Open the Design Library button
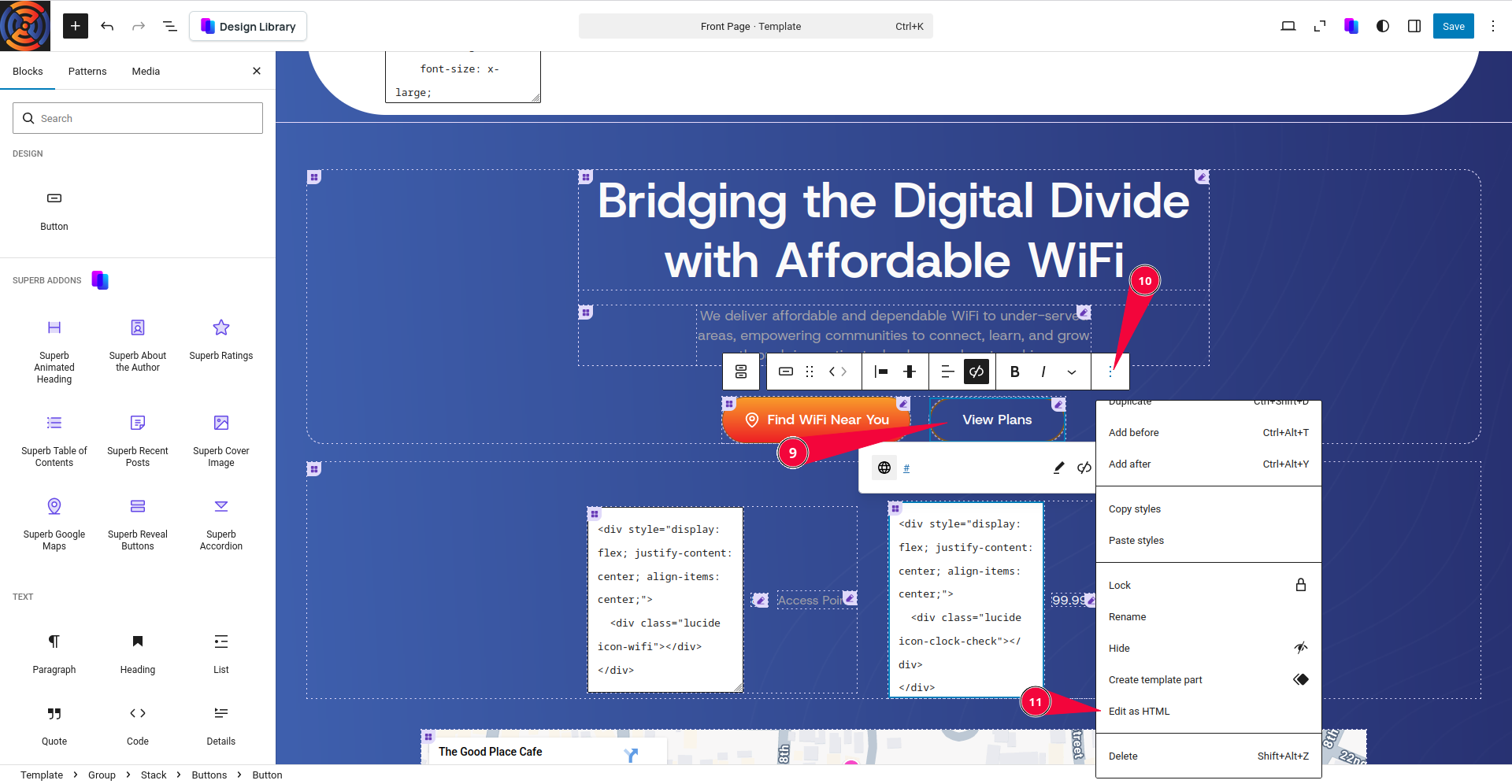The image size is (1512, 784). click(x=248, y=26)
